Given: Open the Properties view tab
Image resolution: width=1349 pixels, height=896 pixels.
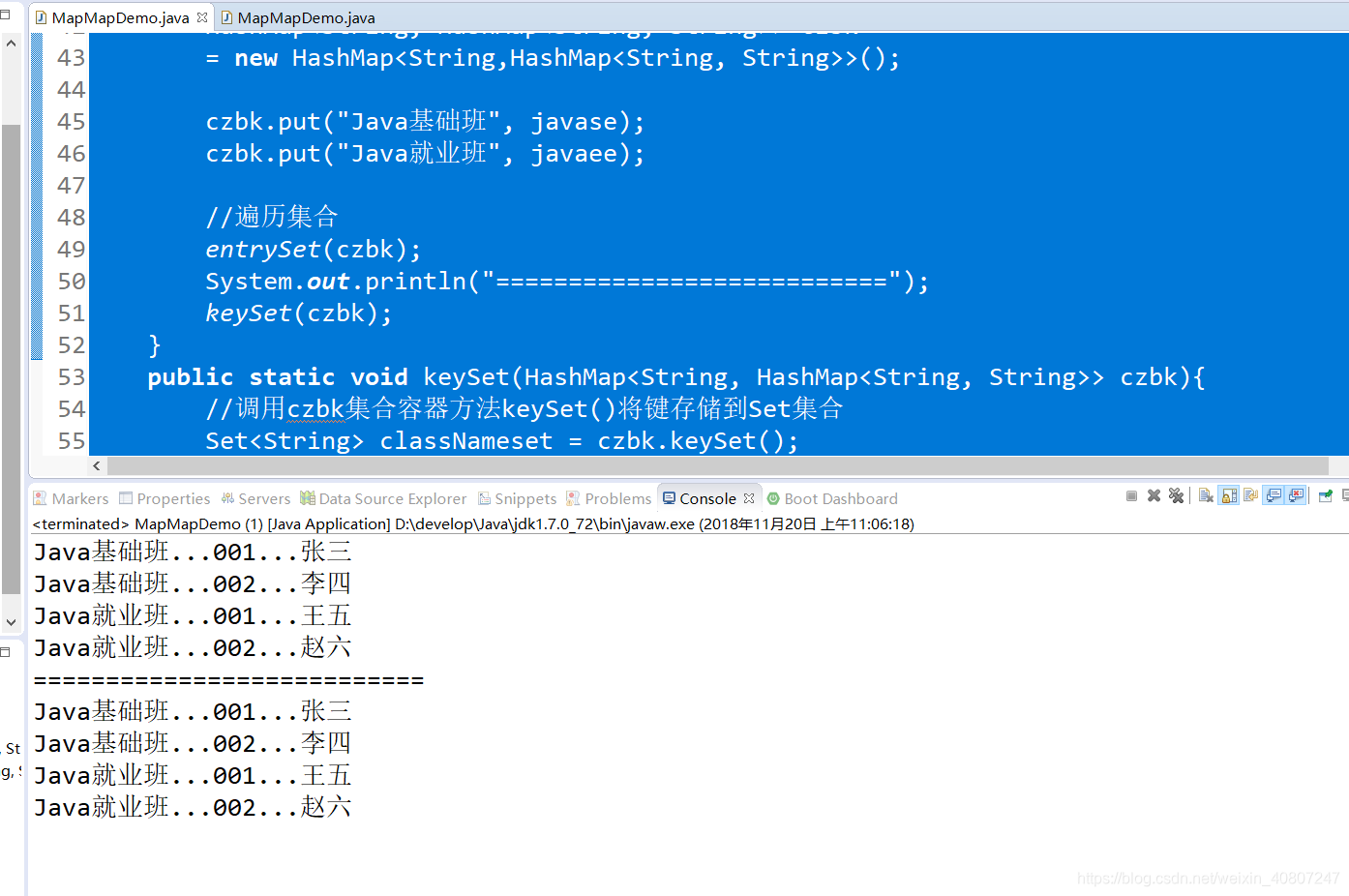Looking at the screenshot, I should 165,498.
